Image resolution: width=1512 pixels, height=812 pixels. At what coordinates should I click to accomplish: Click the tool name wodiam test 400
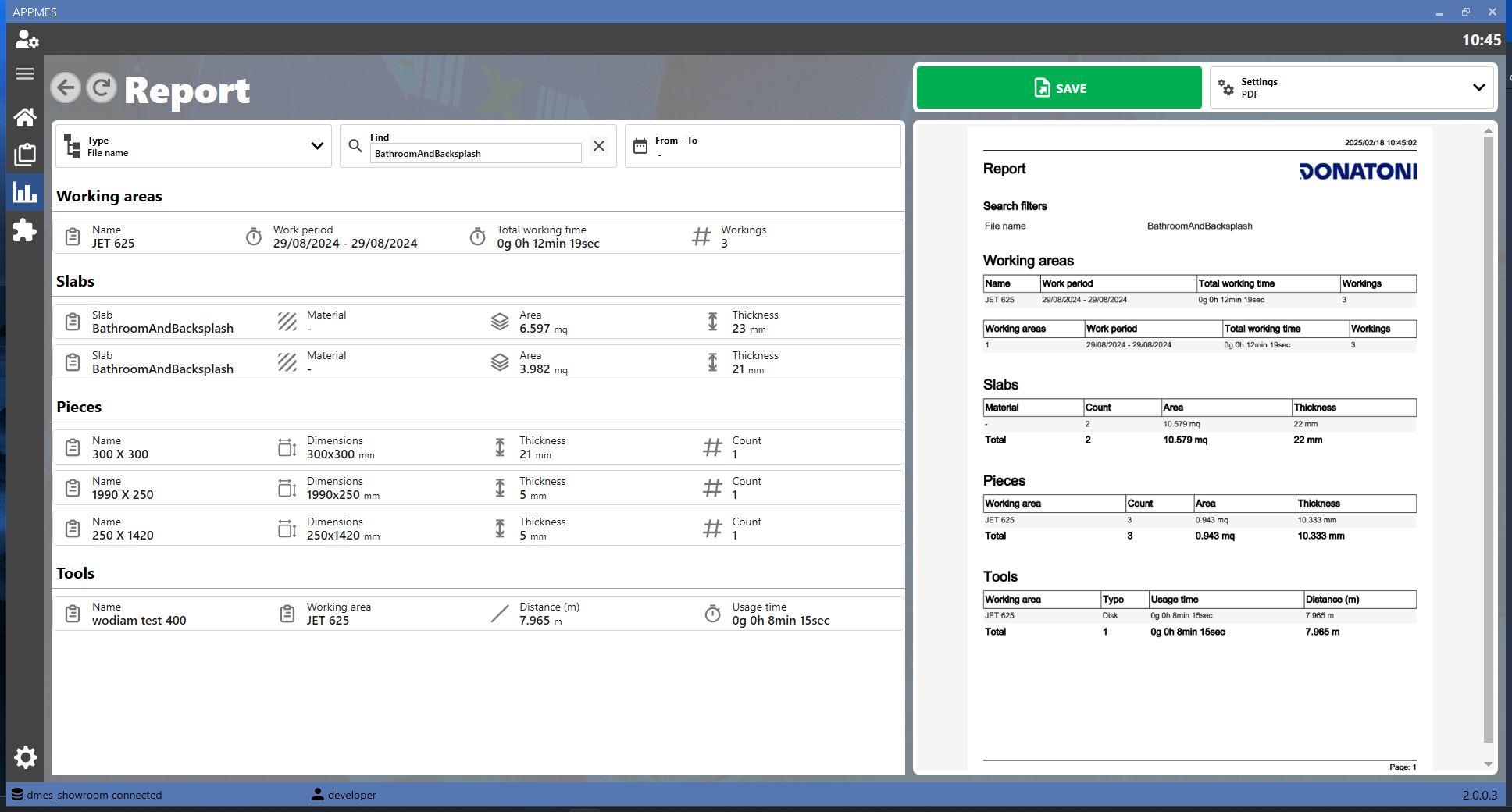(139, 621)
